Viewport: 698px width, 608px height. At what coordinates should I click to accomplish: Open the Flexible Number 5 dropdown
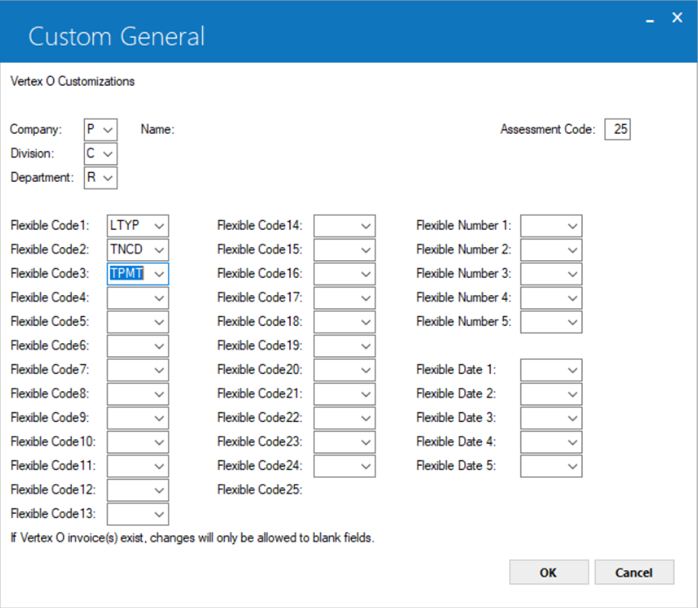point(551,322)
